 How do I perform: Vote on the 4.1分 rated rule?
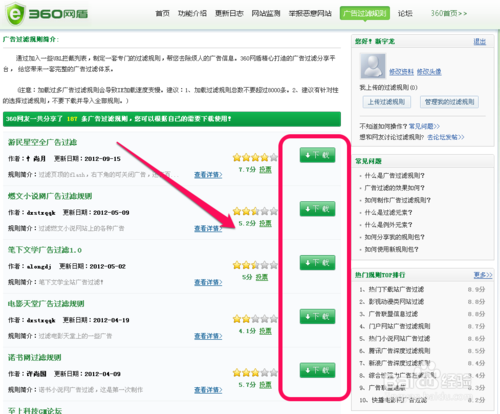point(265,331)
